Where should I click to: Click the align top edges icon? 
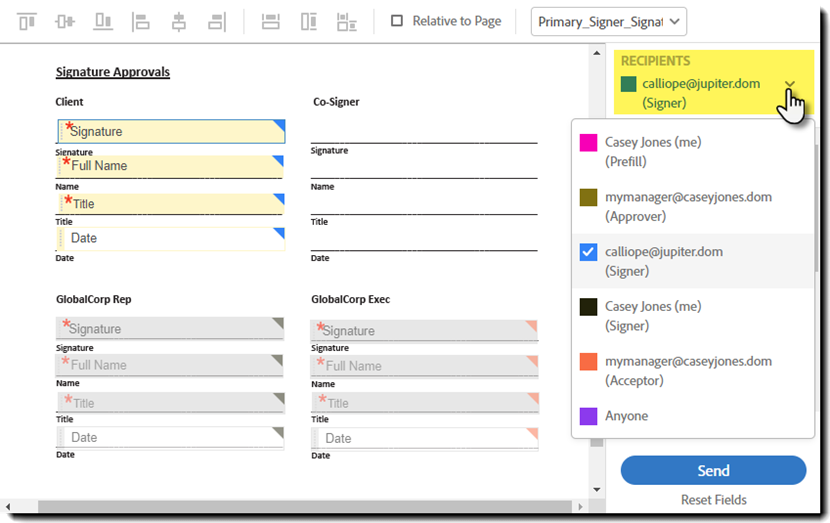27,21
